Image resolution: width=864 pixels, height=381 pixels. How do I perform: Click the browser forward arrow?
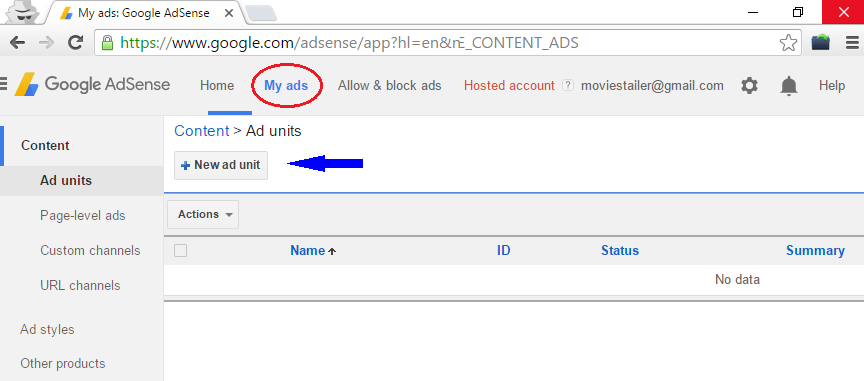tap(47, 42)
